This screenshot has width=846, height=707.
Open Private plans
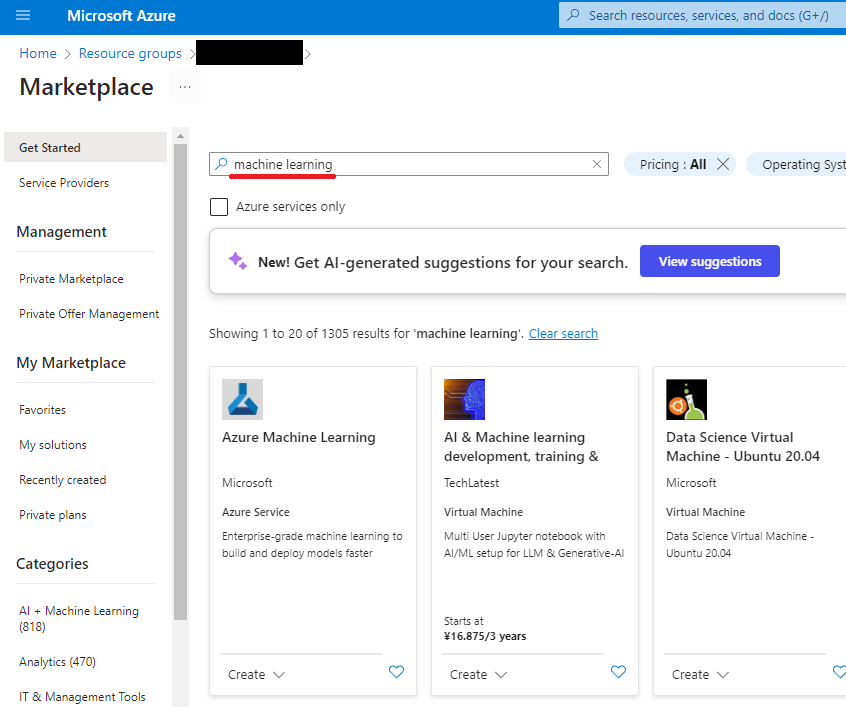click(53, 515)
